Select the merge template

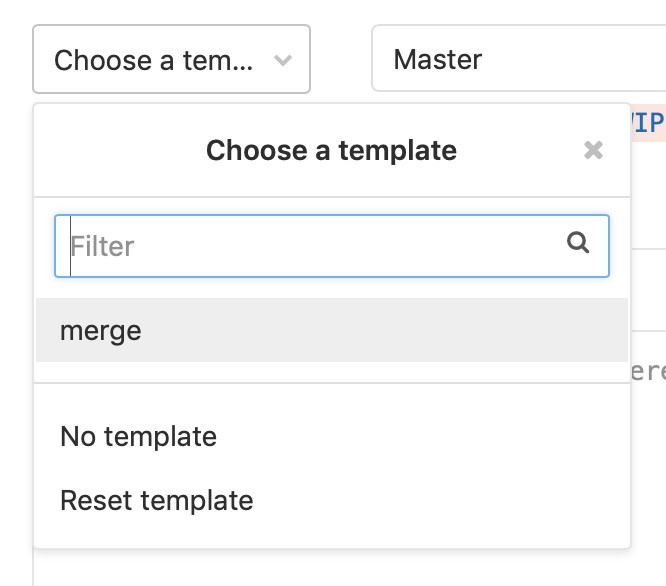(101, 330)
